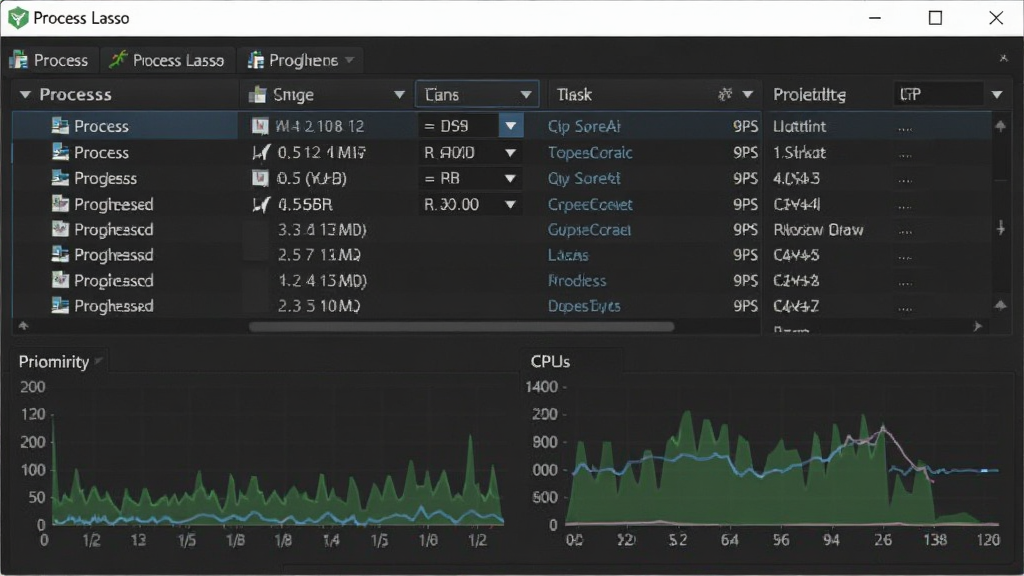Select the 9PS value in Lasas row
Viewport: 1024px width, 576px height.
(x=744, y=255)
